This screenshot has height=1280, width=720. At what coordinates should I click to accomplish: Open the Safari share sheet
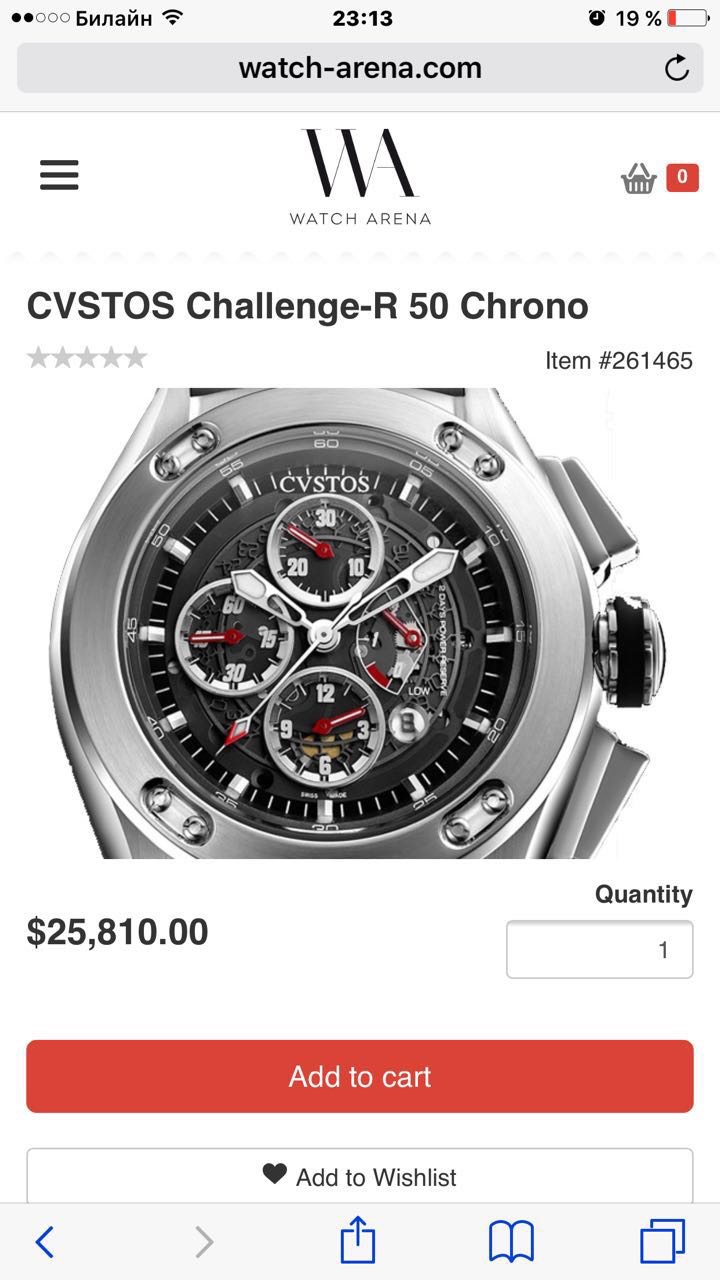pyautogui.click(x=357, y=1240)
